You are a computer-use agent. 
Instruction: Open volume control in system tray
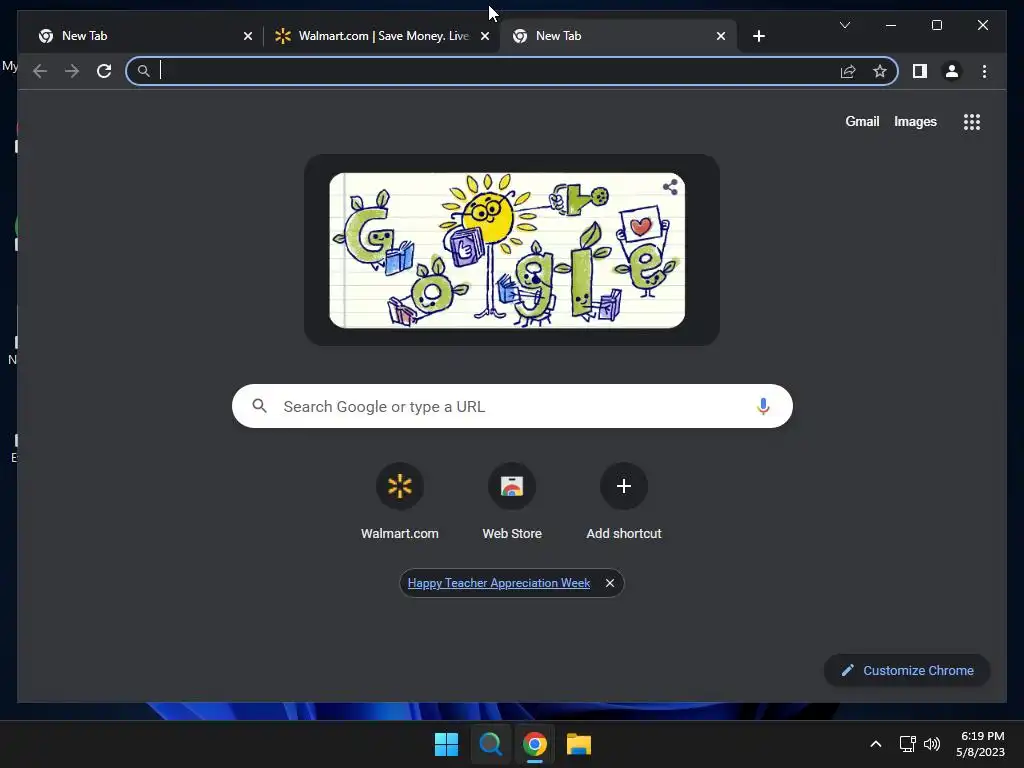[932, 744]
